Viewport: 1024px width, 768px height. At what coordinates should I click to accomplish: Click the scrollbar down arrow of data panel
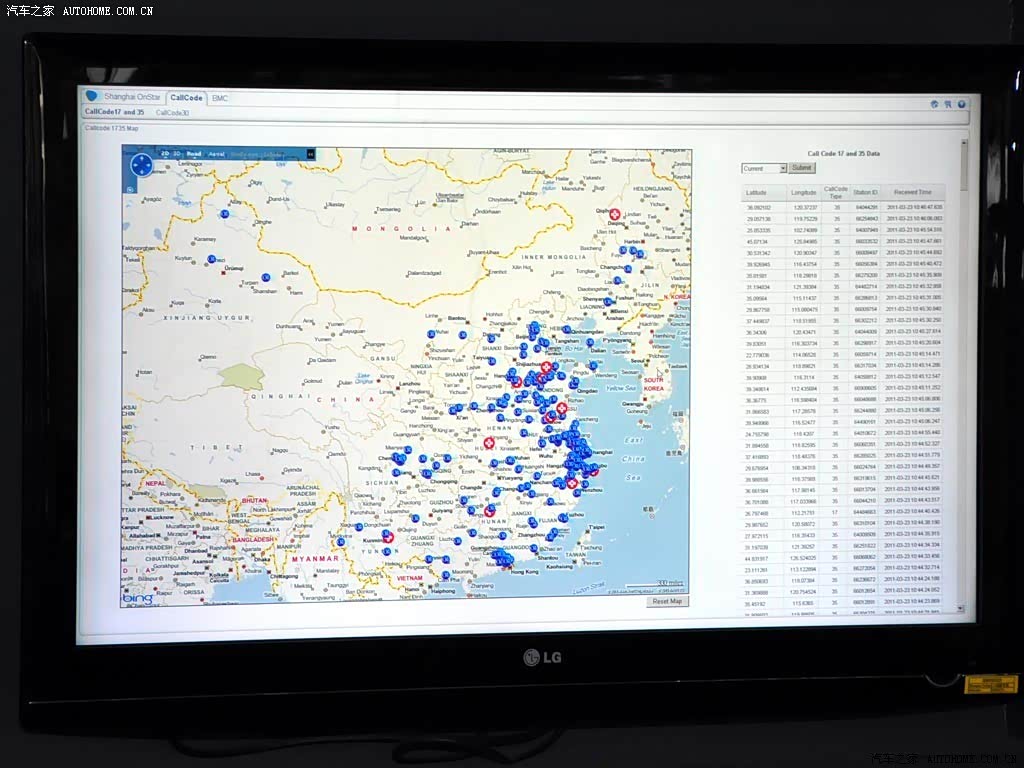[961, 609]
